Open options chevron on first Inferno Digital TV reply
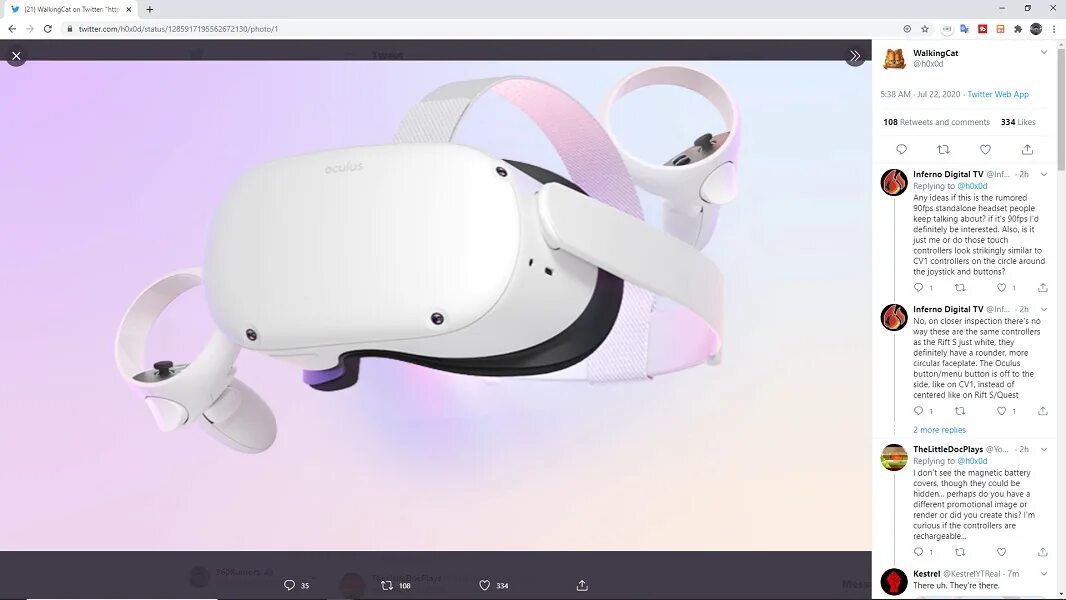 click(x=1044, y=175)
